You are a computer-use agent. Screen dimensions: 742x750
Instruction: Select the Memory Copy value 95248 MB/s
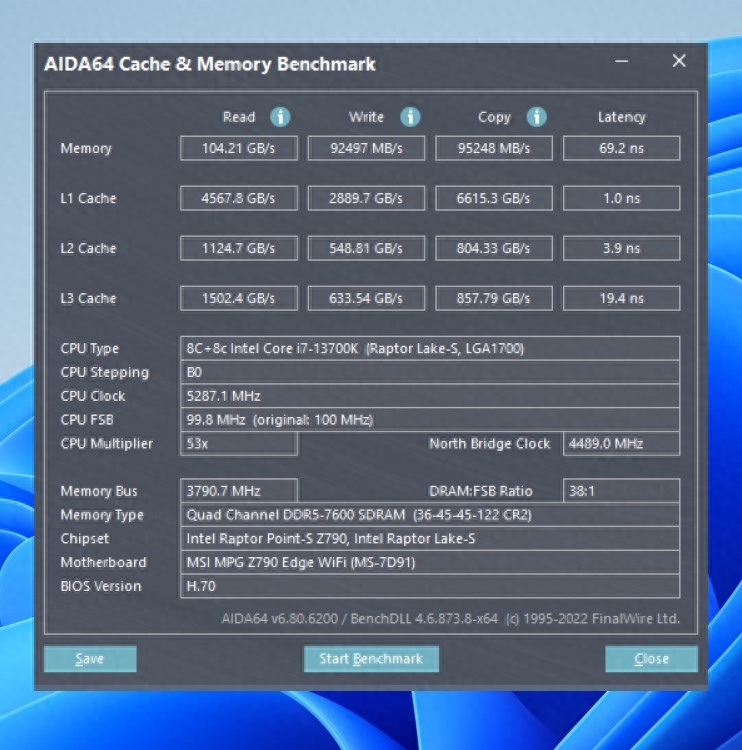494,148
